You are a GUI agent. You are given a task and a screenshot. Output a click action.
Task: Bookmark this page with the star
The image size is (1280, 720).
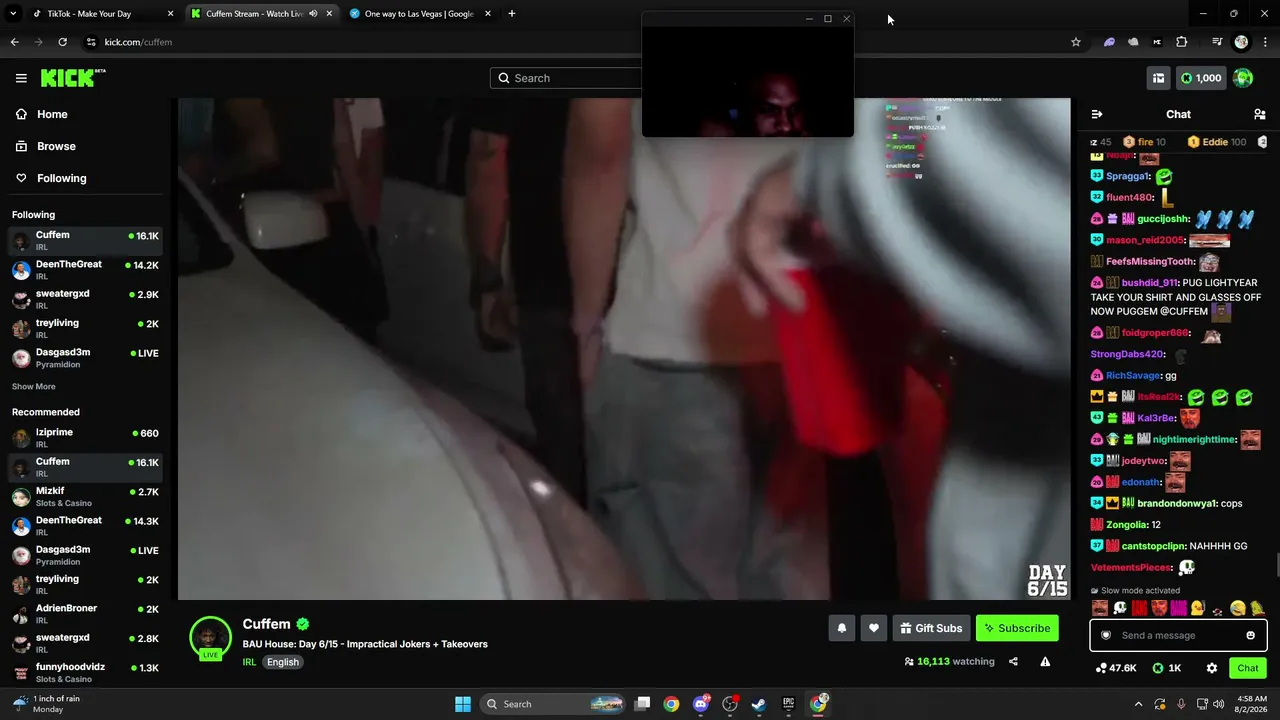[1076, 42]
